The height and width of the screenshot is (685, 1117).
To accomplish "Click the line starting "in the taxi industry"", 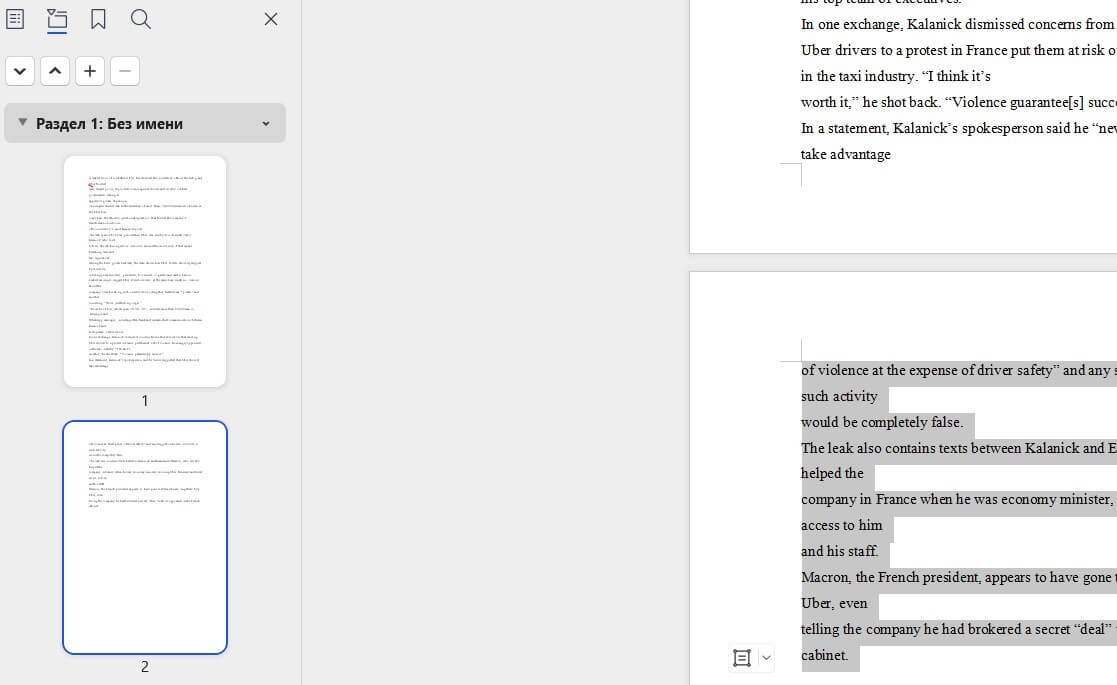I will (x=895, y=76).
